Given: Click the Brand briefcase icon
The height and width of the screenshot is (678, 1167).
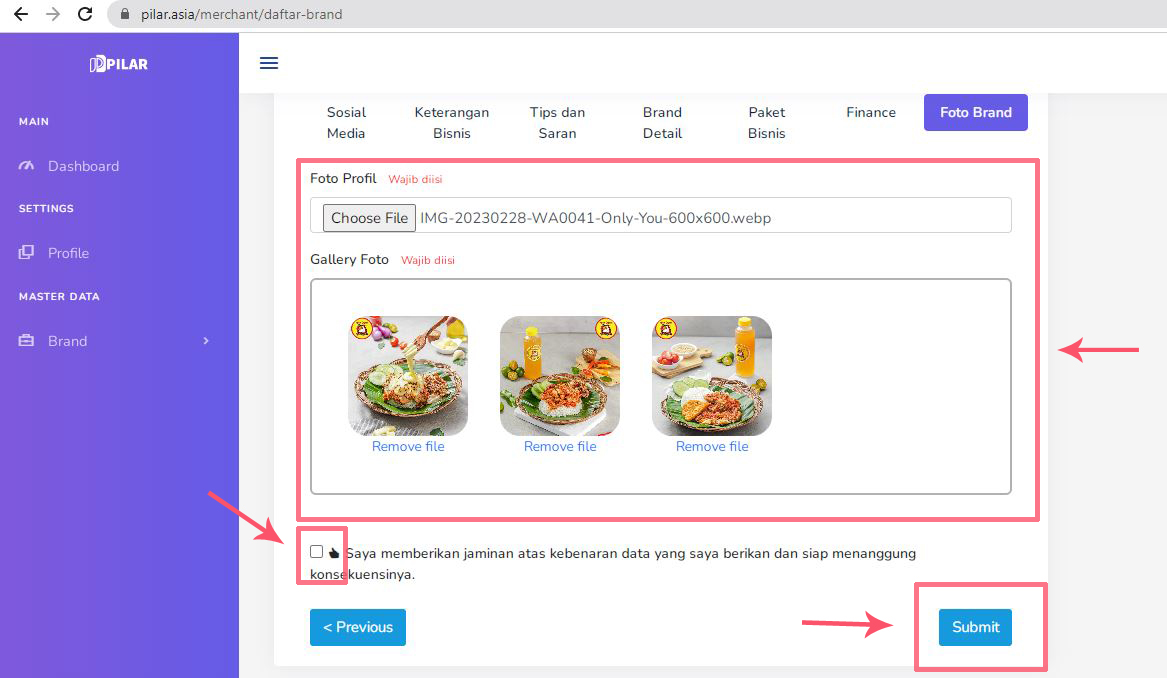Looking at the screenshot, I should point(26,340).
